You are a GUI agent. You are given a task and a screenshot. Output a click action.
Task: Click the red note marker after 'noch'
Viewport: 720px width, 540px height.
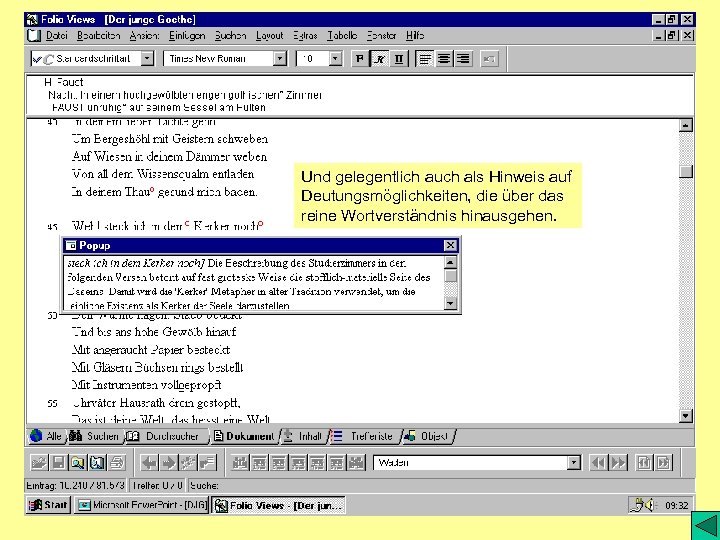coord(260,224)
